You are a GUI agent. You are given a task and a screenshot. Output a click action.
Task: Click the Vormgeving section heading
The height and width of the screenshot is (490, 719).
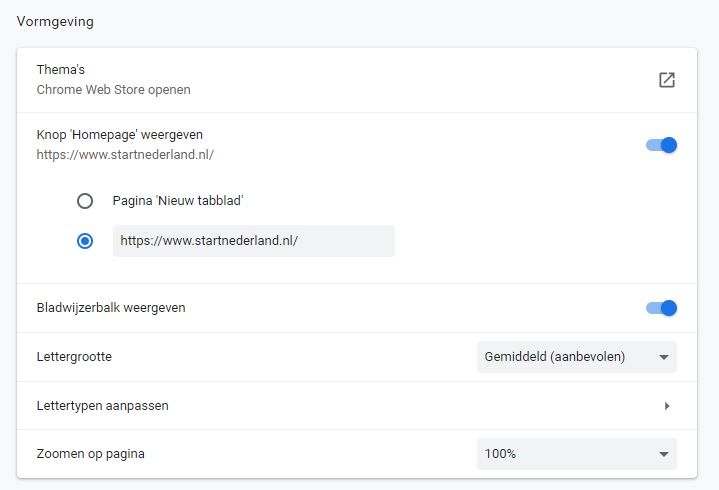coord(55,22)
